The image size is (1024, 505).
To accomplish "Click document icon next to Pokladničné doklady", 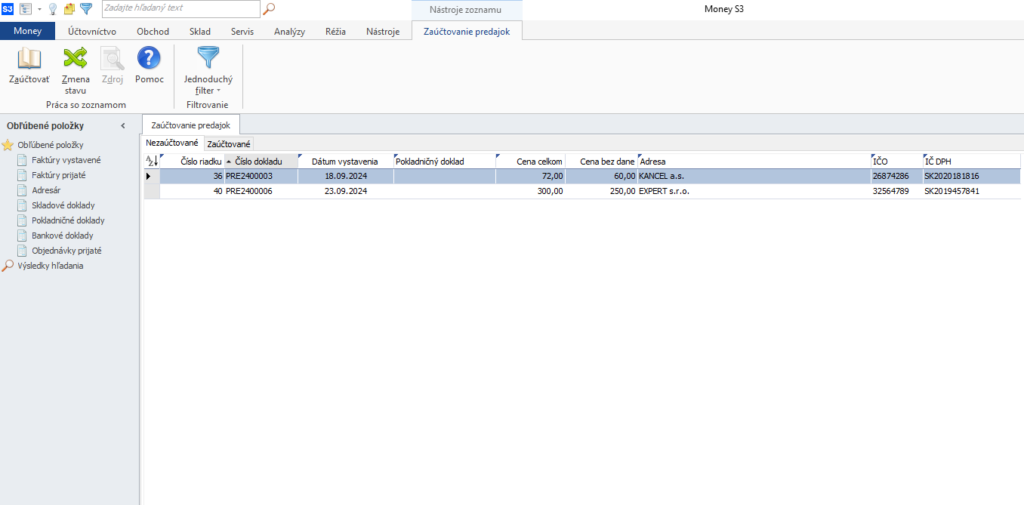I will [x=22, y=220].
